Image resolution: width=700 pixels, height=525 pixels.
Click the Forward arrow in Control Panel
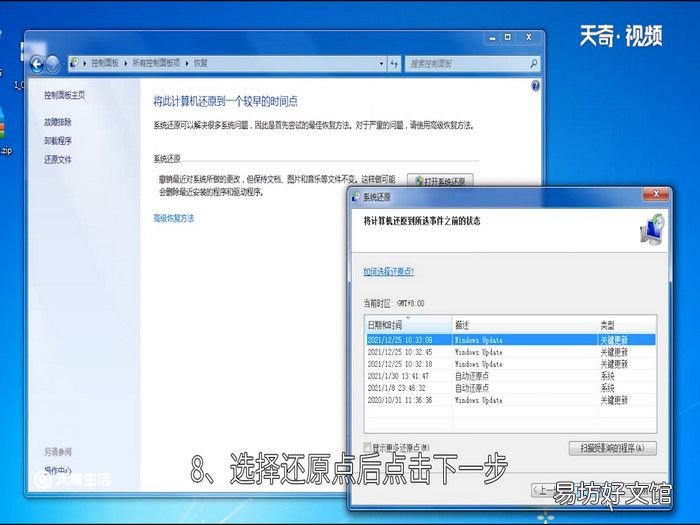click(x=52, y=64)
